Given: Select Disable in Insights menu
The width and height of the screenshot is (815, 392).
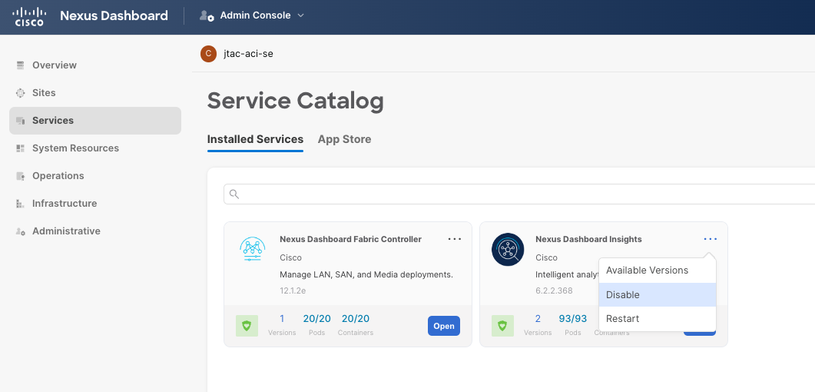Looking at the screenshot, I should pyautogui.click(x=658, y=295).
